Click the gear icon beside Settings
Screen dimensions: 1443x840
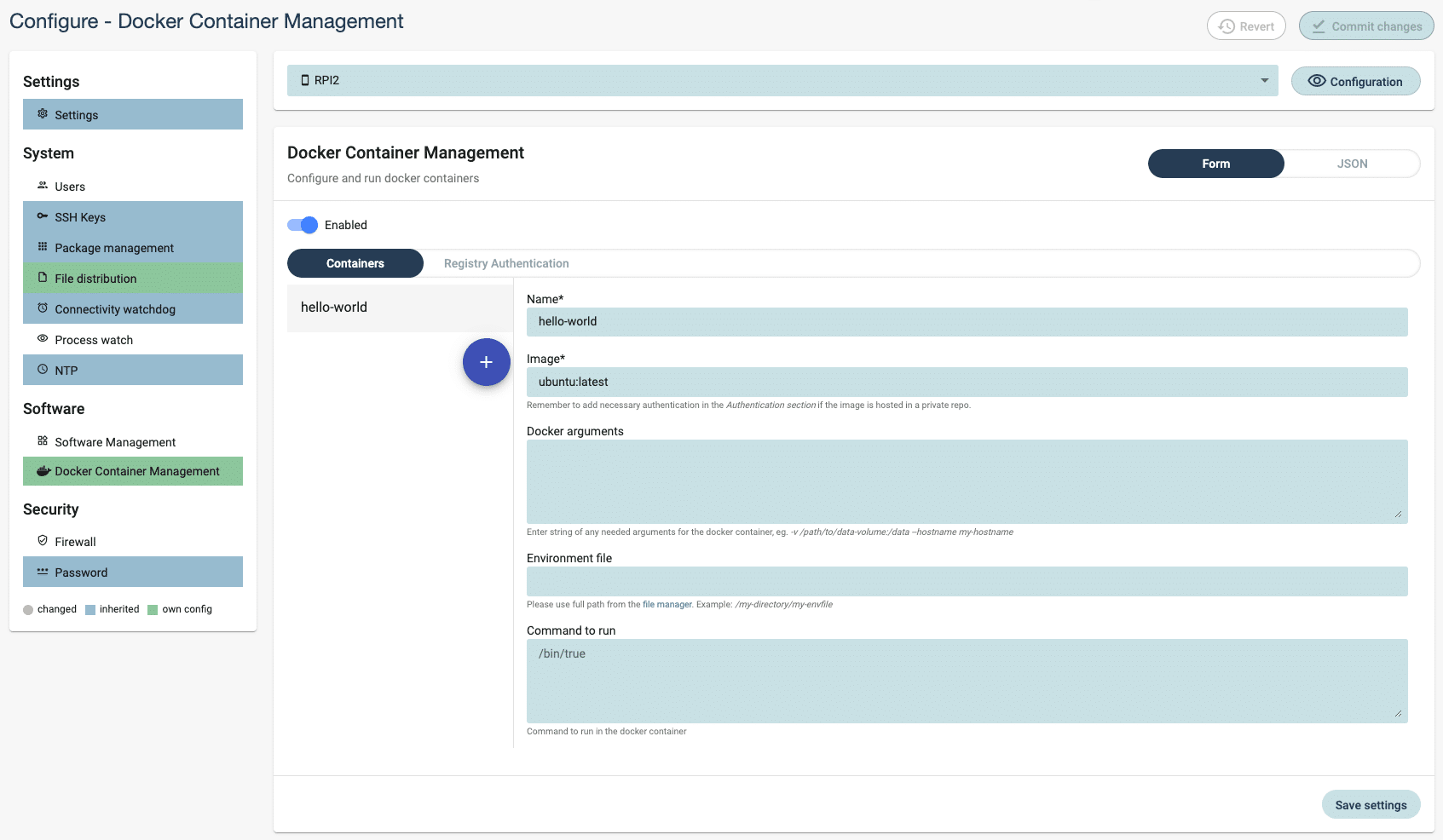(43, 114)
